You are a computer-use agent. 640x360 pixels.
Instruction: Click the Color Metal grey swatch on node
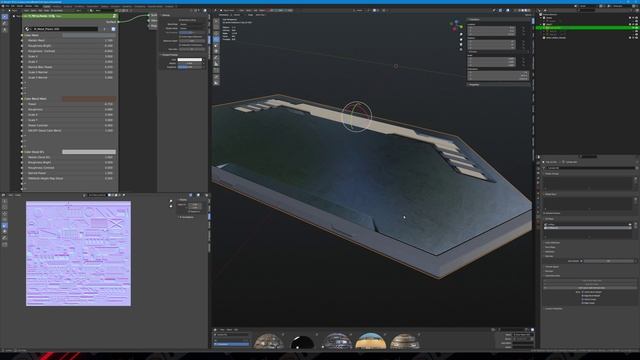point(89,35)
